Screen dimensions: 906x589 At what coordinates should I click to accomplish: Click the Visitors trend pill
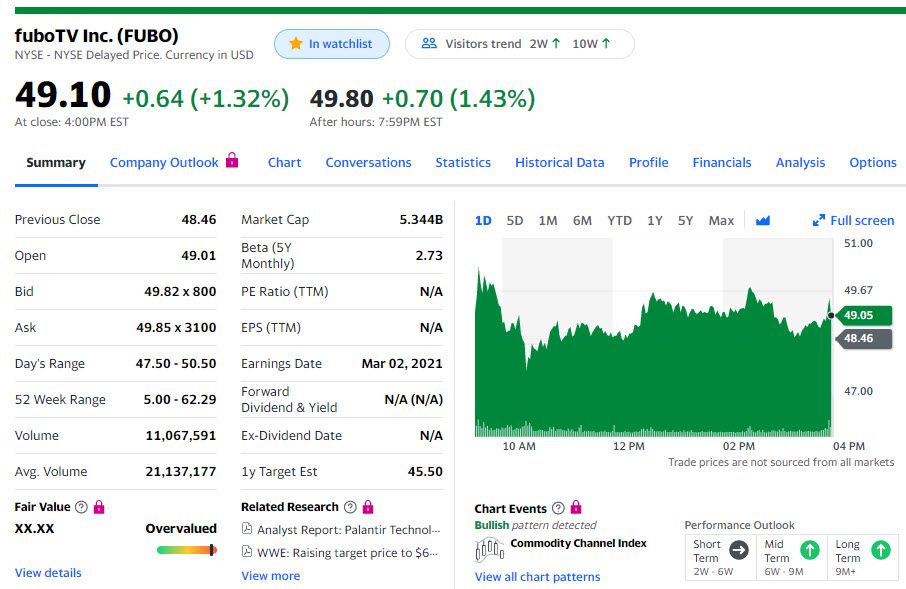pyautogui.click(x=519, y=44)
